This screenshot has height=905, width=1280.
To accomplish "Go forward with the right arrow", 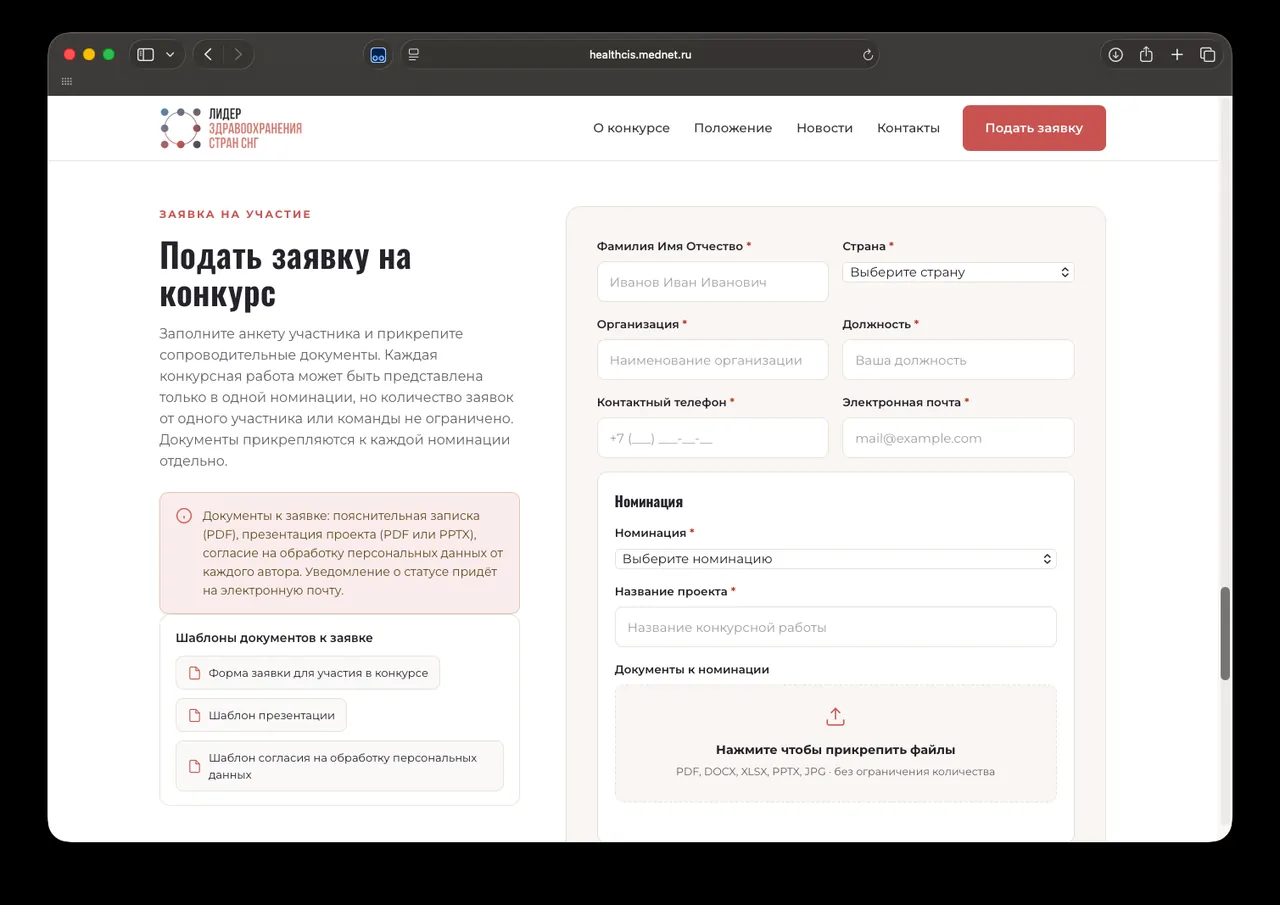I will point(238,55).
